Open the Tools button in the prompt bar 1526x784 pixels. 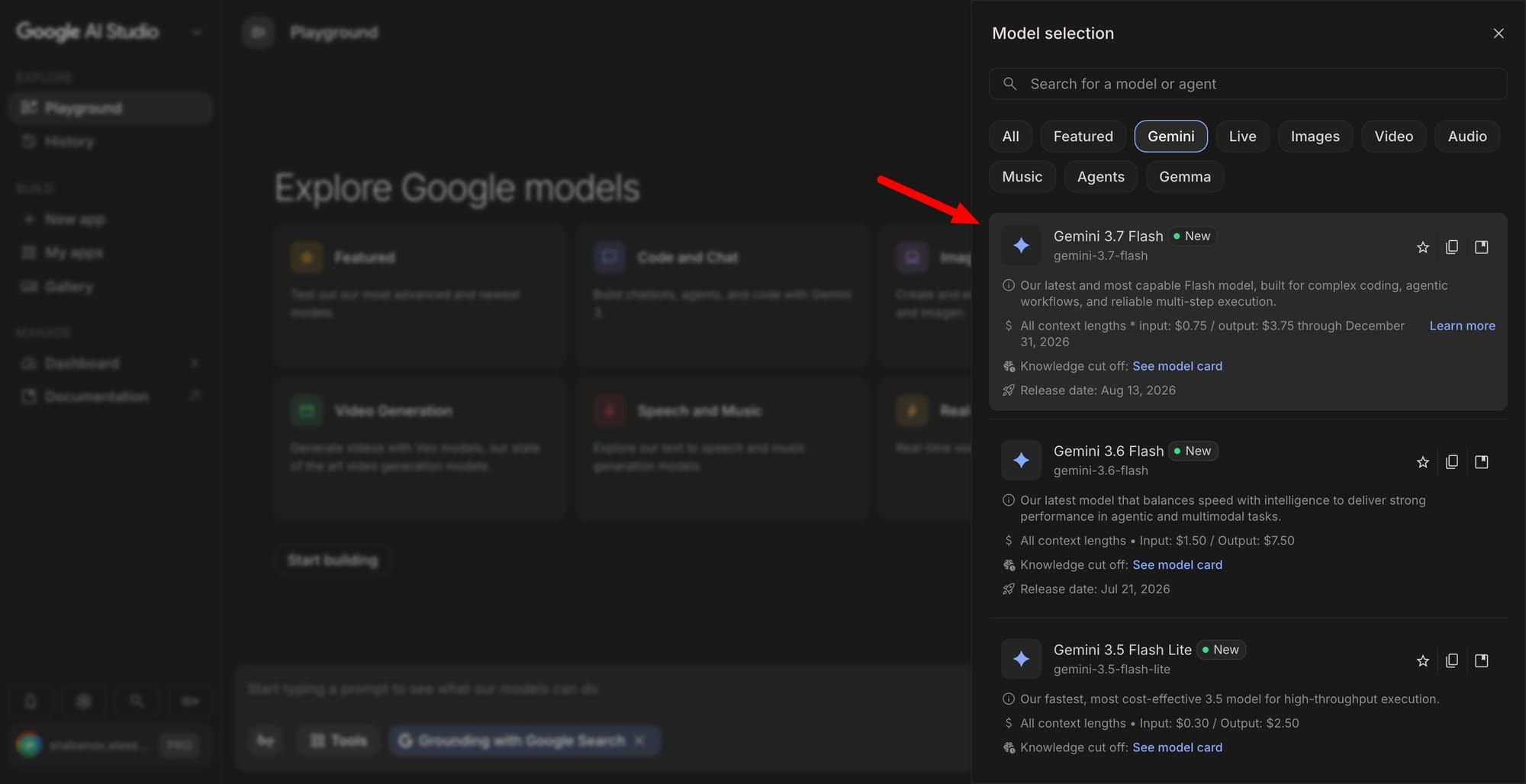point(339,741)
